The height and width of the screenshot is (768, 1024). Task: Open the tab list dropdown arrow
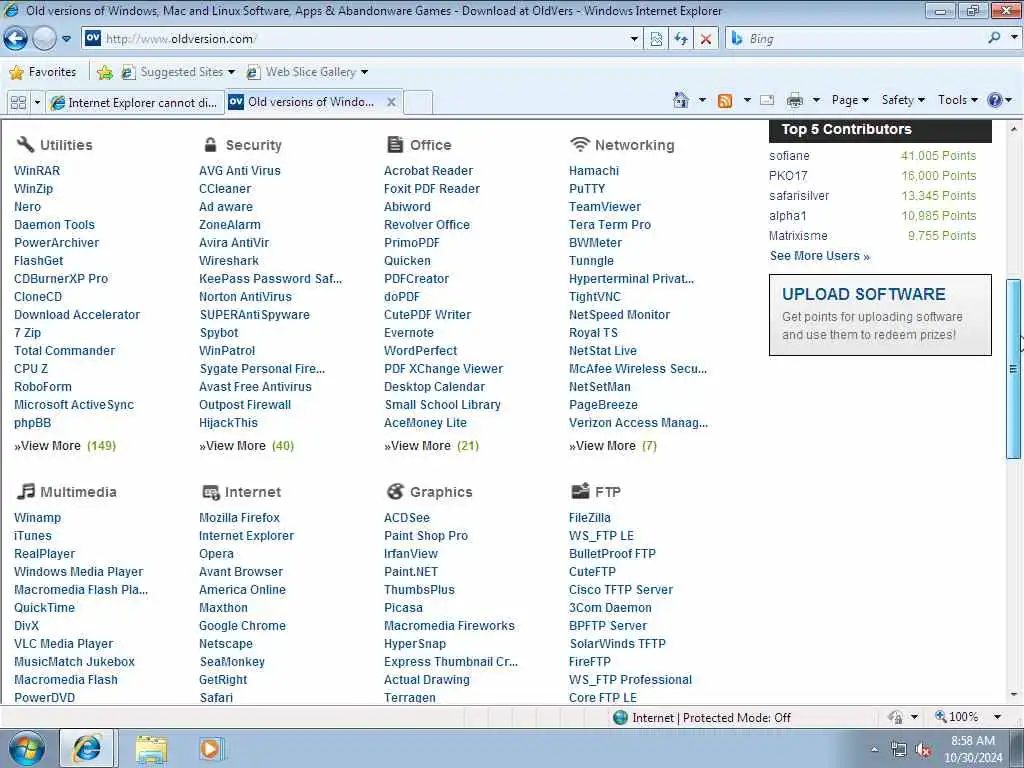37,103
